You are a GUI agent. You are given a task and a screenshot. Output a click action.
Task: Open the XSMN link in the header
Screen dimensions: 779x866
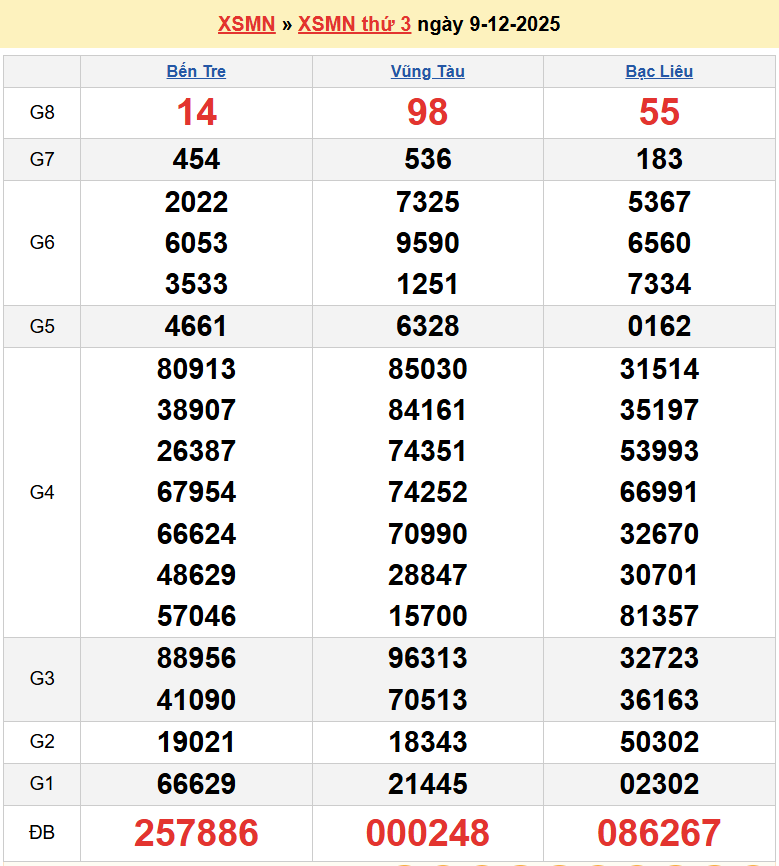pos(246,24)
